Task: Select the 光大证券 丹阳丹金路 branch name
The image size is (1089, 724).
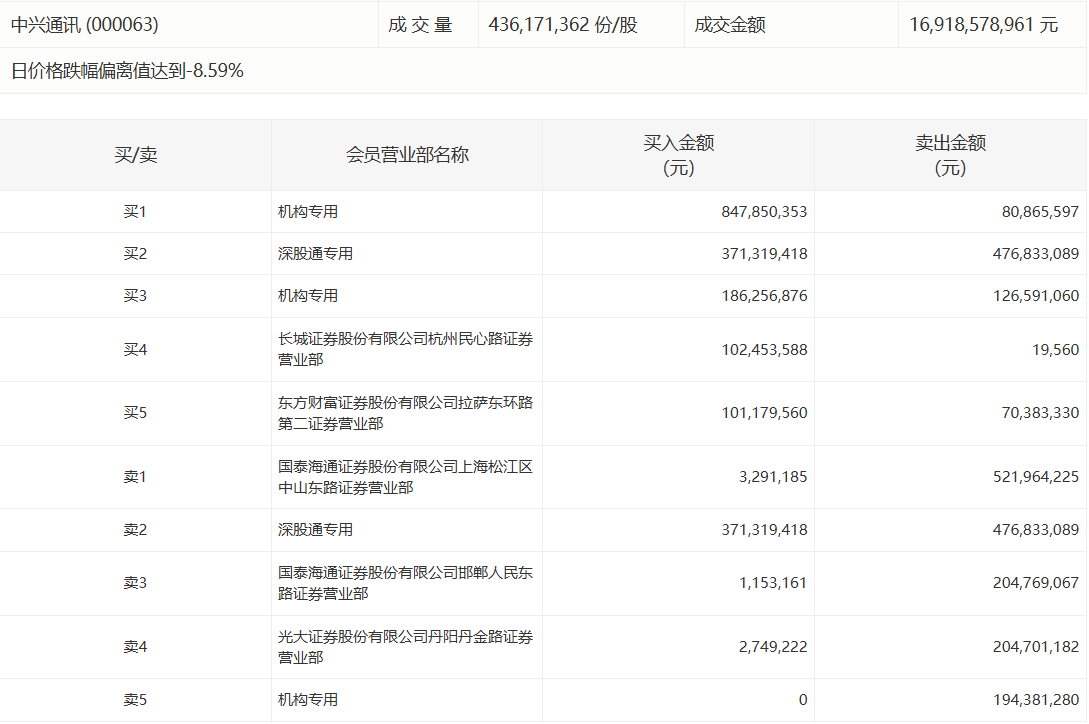Action: pos(405,647)
